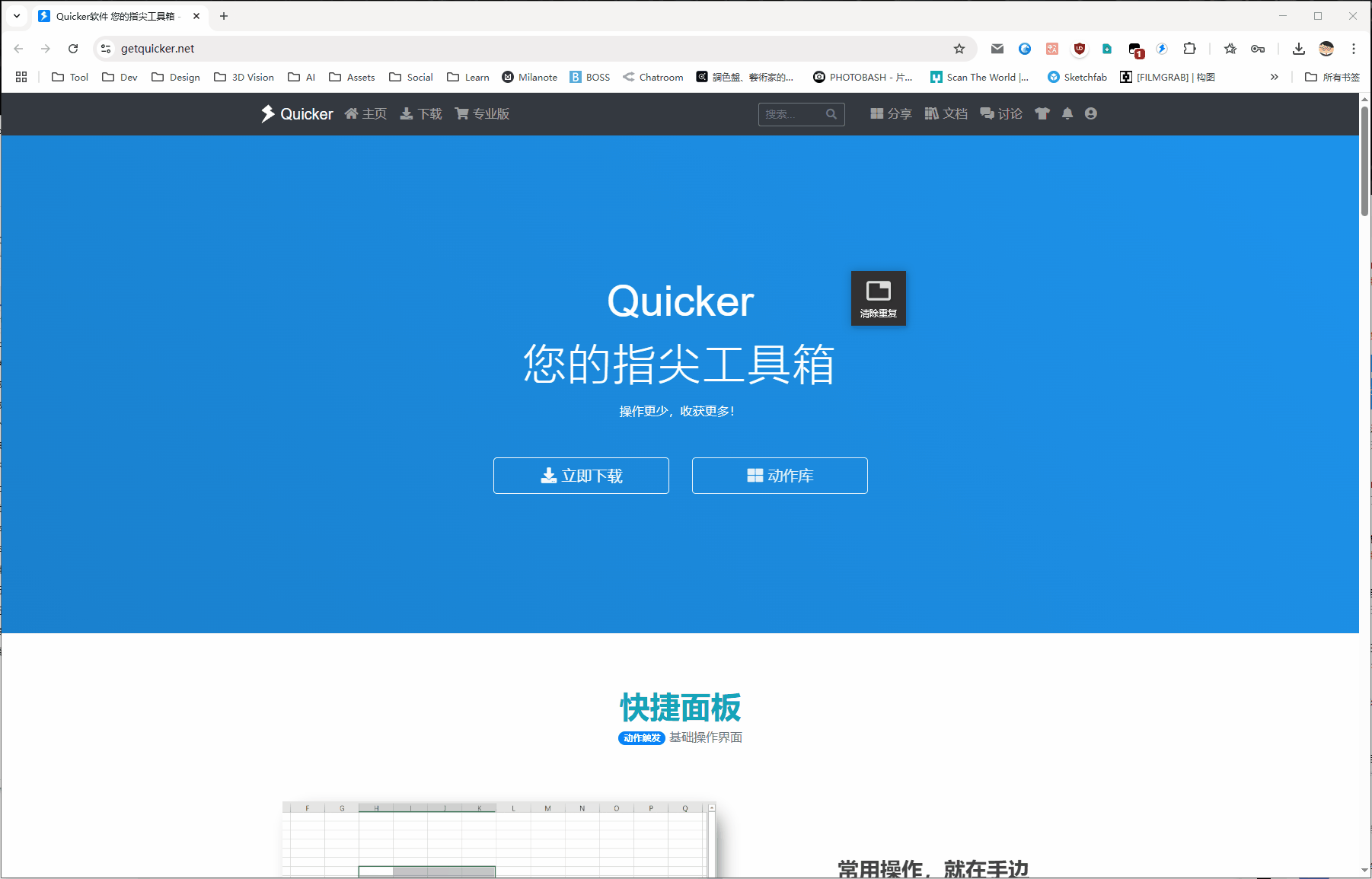Open the BOSS bookmark
This screenshot has height=879, width=1372.
pyautogui.click(x=590, y=77)
